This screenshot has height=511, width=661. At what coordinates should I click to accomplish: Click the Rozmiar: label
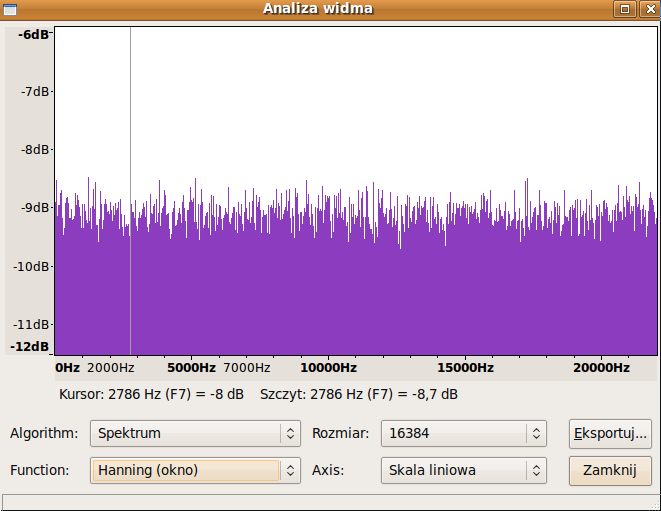[341, 433]
